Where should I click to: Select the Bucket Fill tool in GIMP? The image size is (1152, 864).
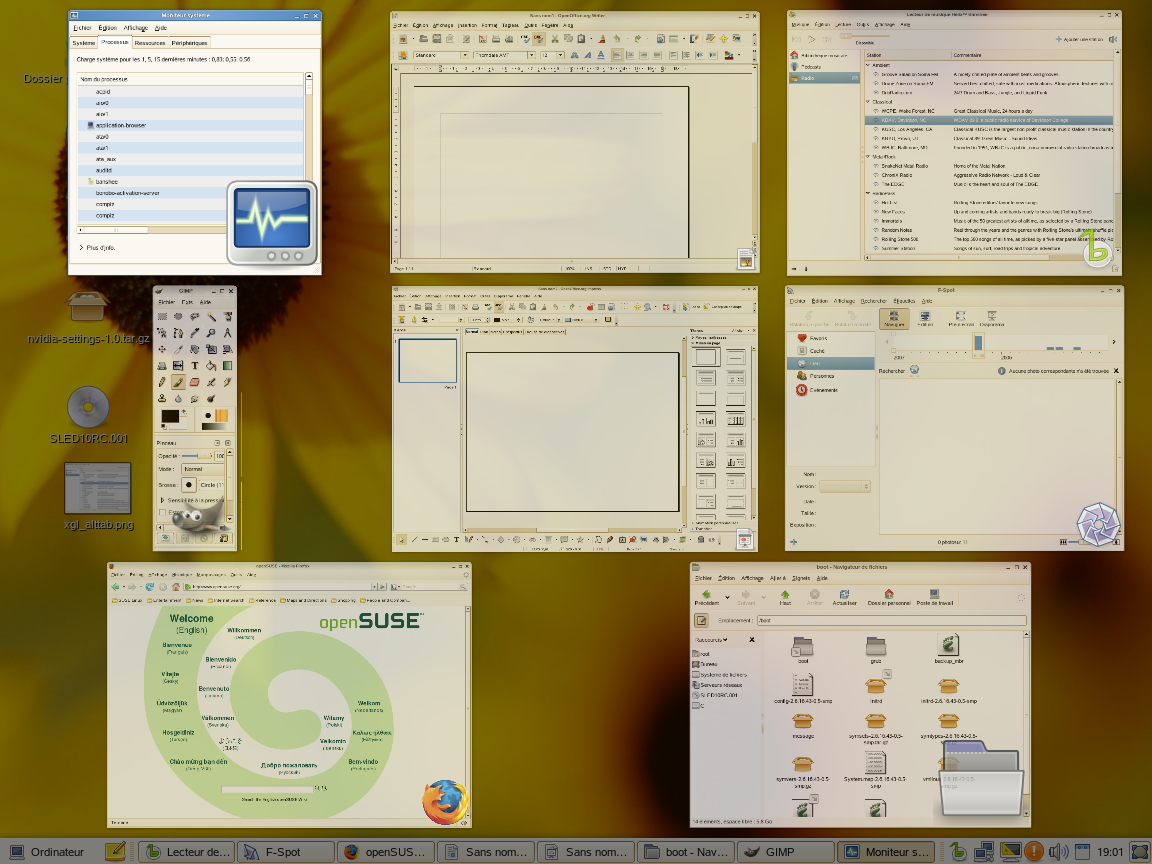pos(212,365)
